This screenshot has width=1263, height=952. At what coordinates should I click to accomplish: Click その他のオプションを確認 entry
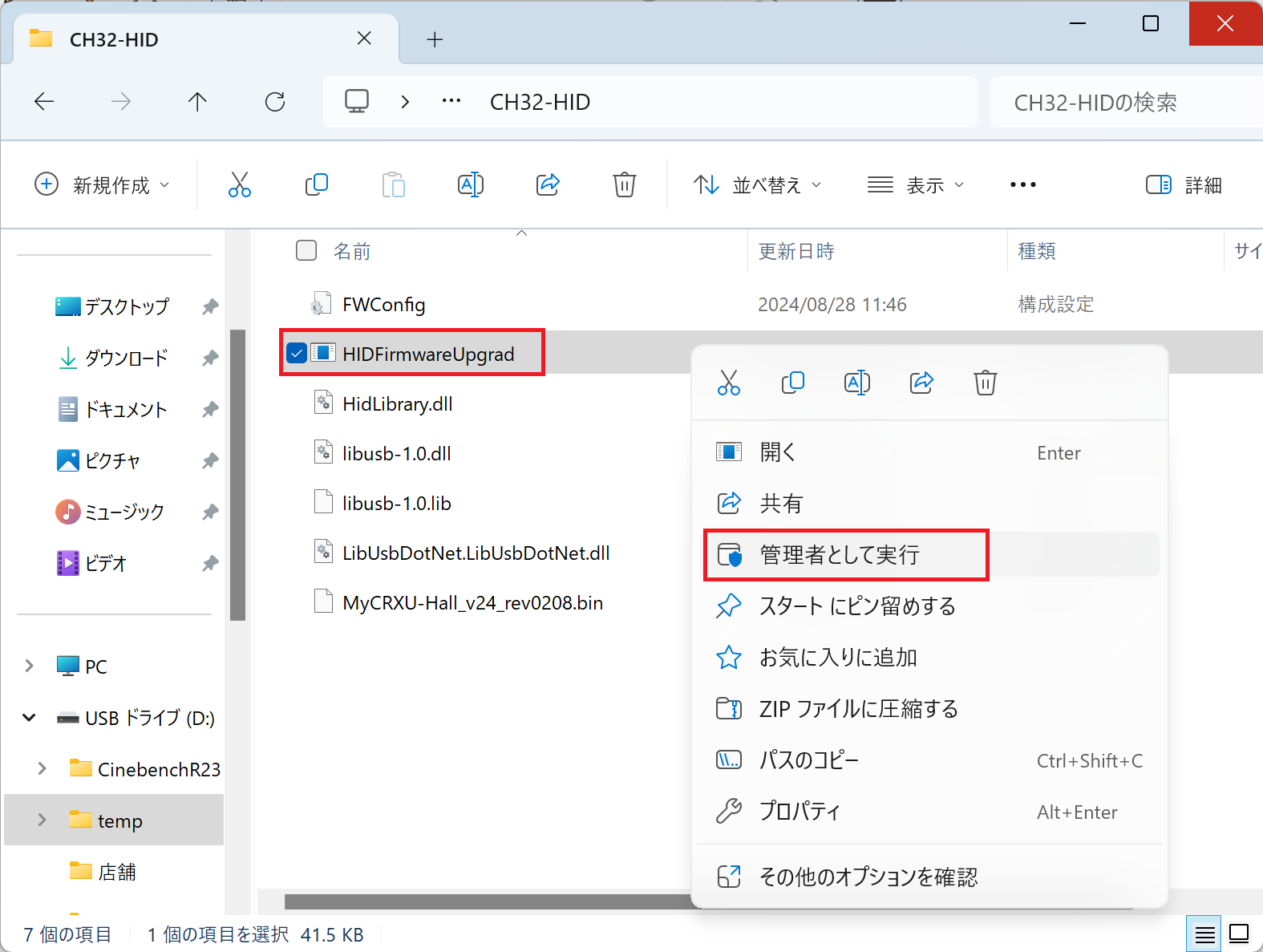tap(868, 877)
